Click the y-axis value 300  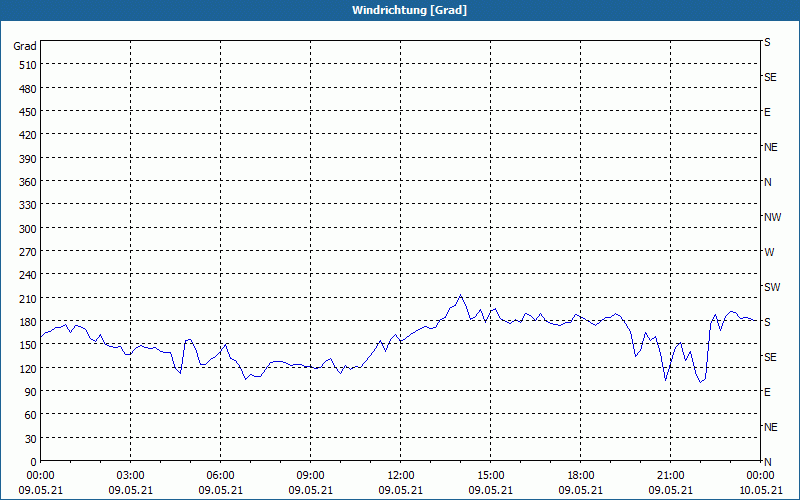[x=28, y=229]
